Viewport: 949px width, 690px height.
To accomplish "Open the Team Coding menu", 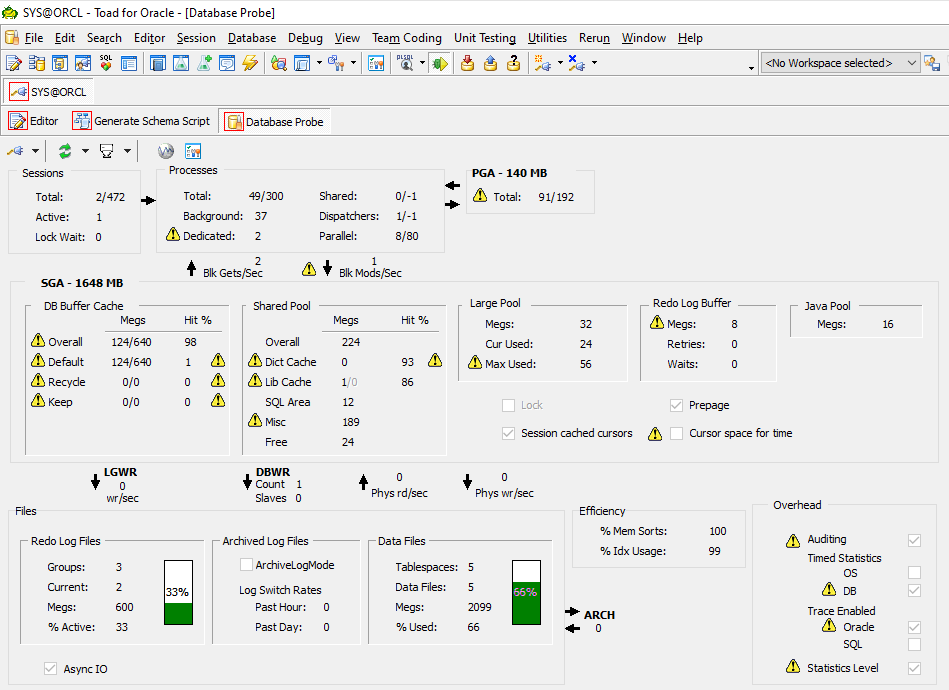I will coord(407,38).
